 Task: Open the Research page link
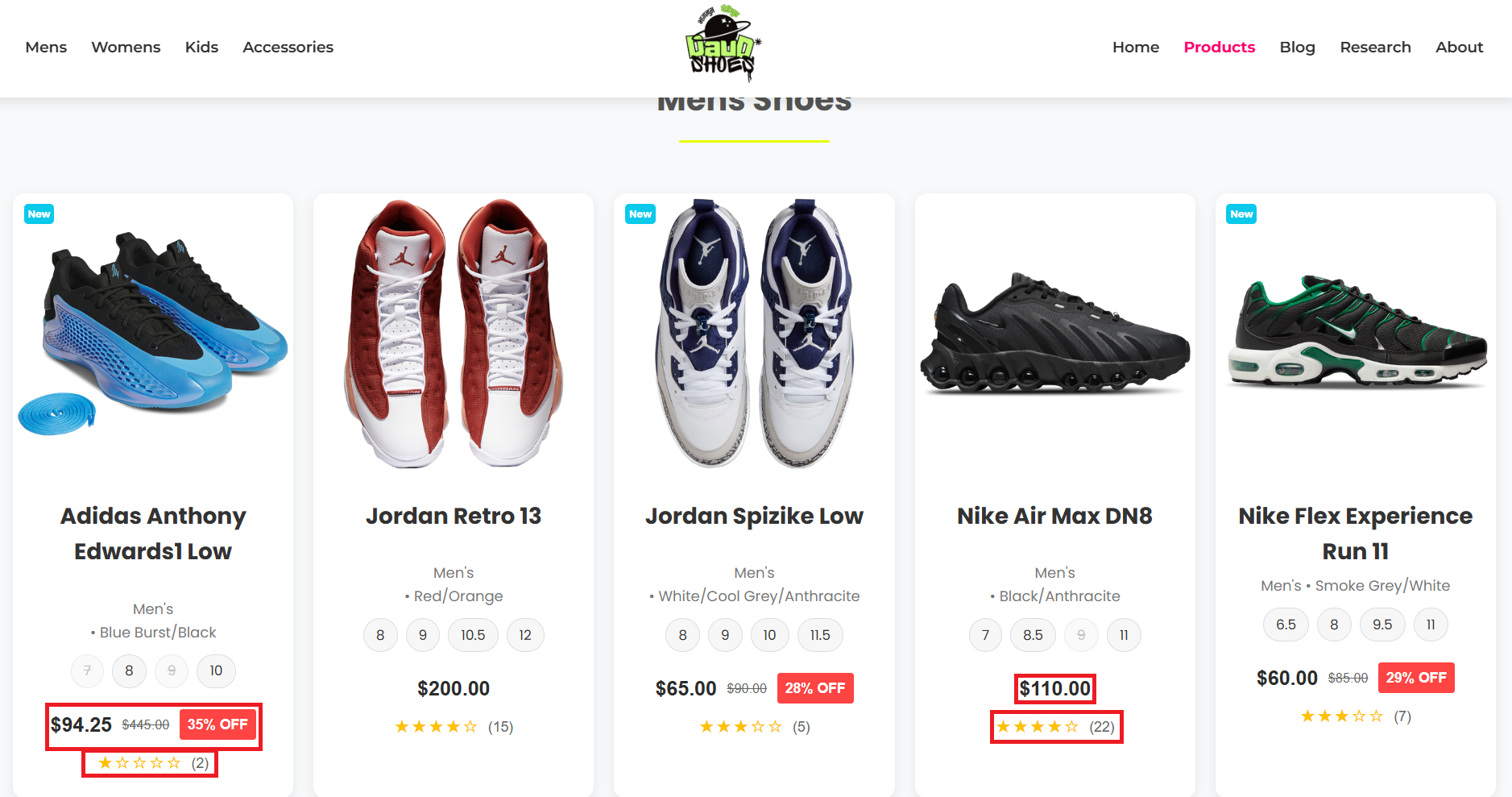(1375, 47)
